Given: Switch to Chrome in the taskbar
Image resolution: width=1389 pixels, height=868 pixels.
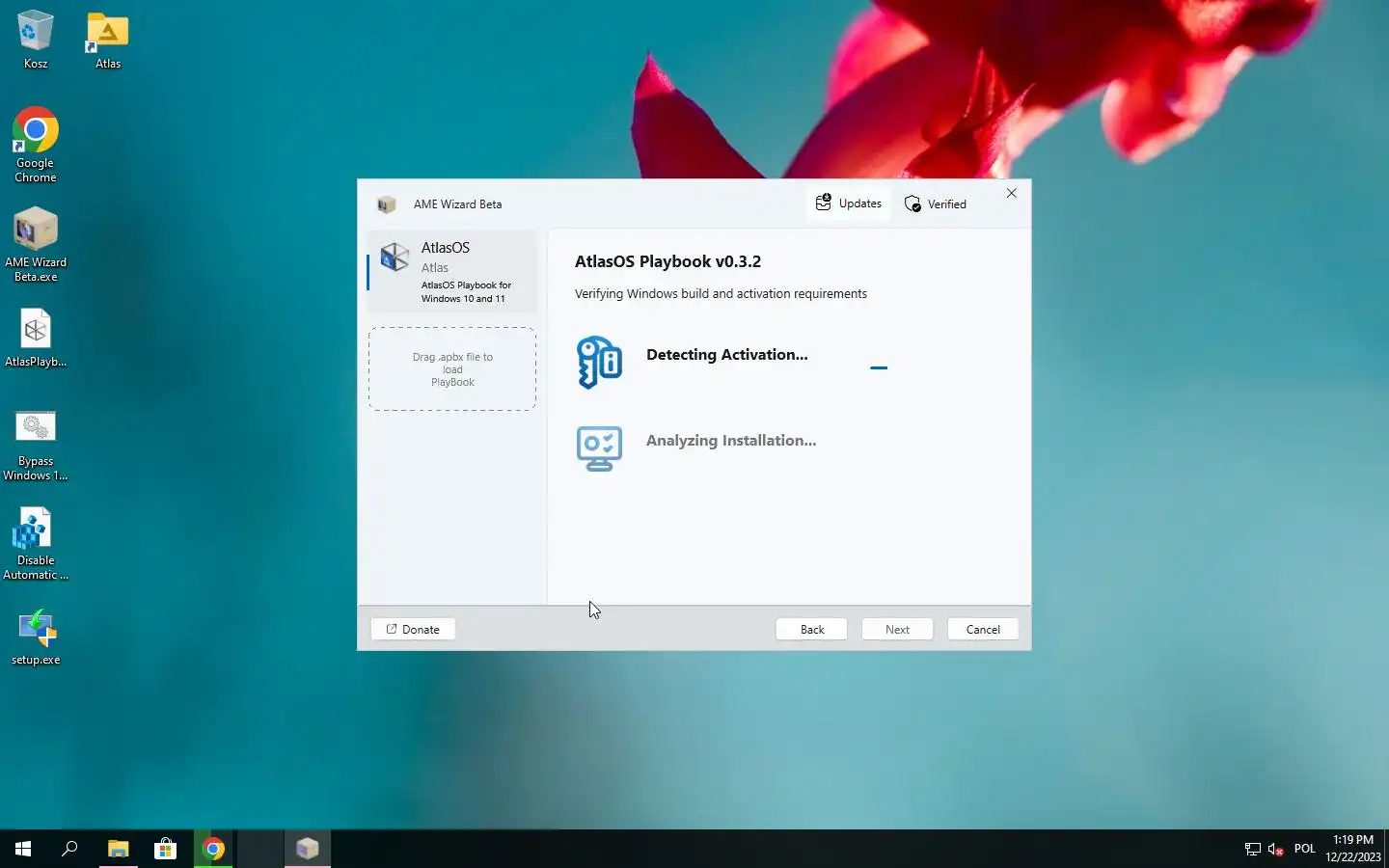Looking at the screenshot, I should click(x=213, y=849).
